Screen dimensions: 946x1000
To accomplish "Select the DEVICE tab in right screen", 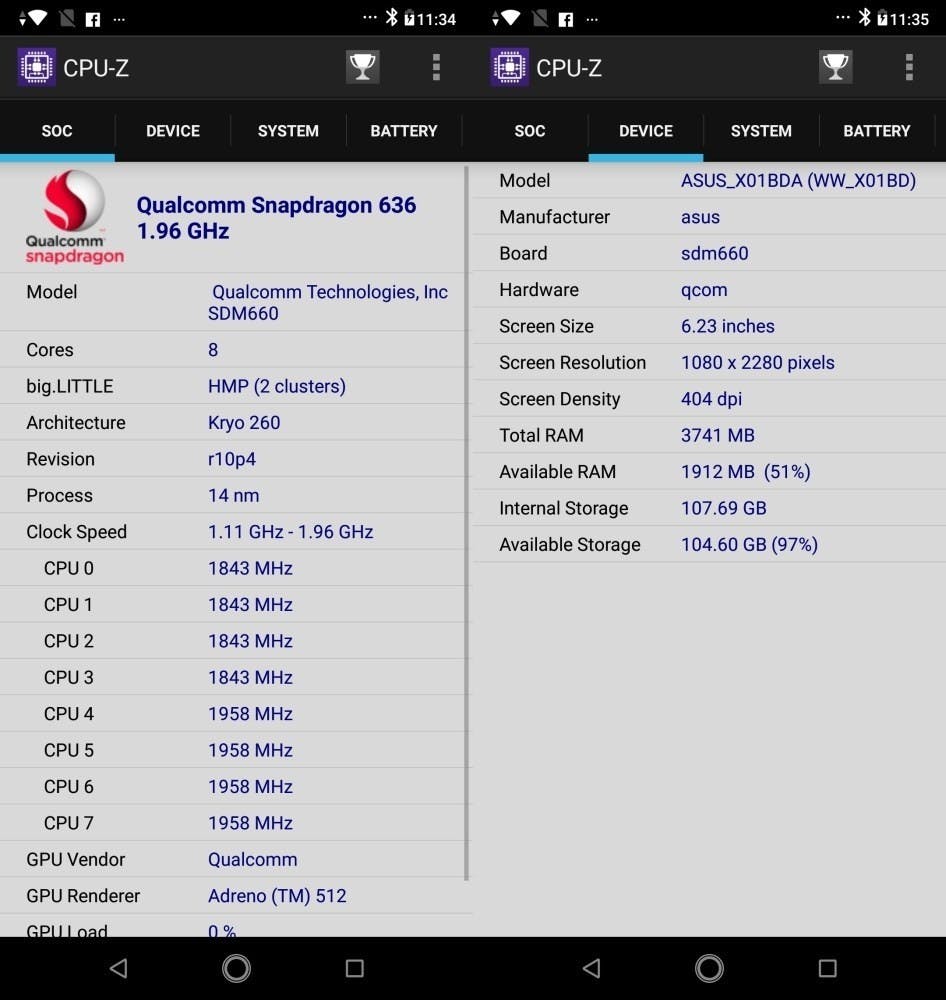I will [x=646, y=131].
